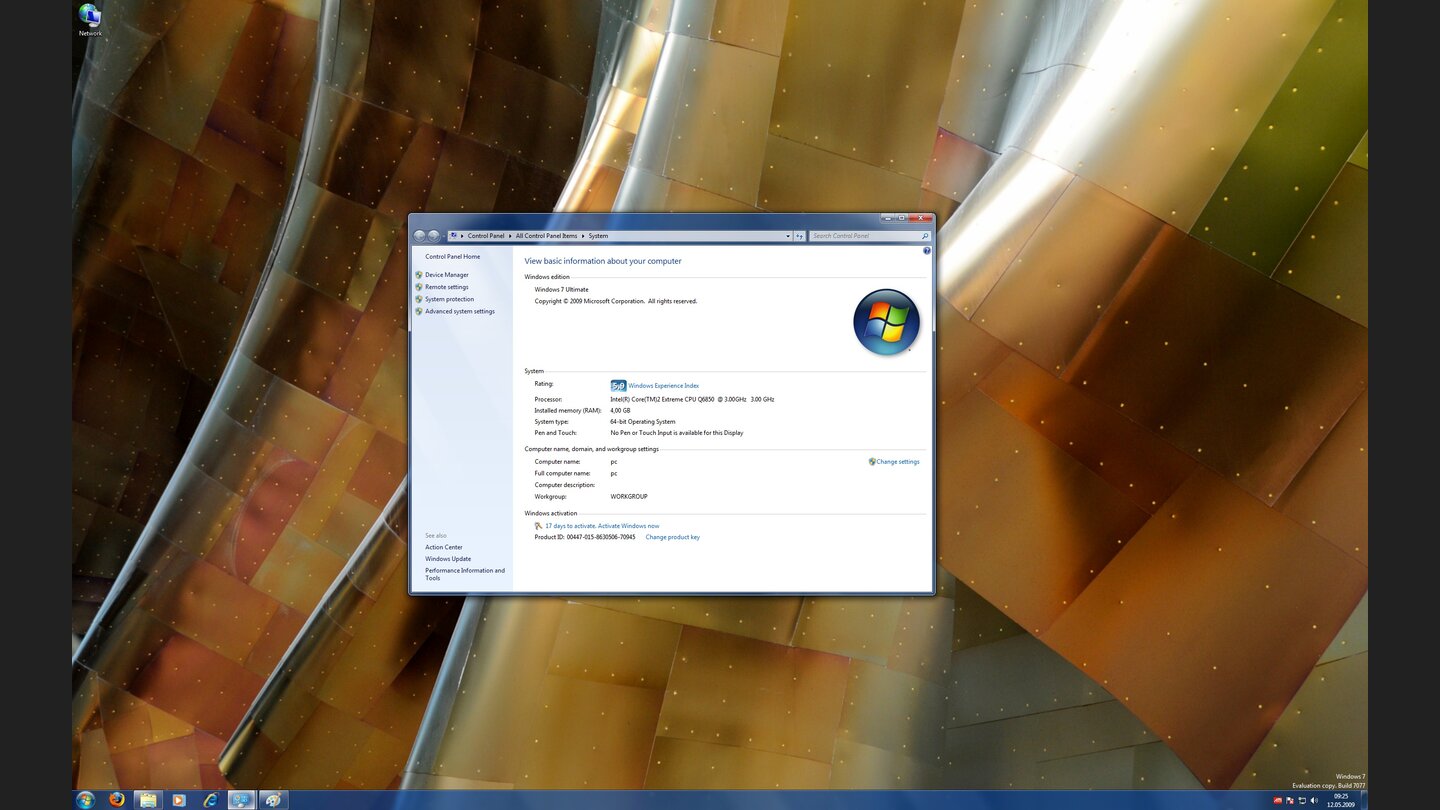The image size is (1440, 810).
Task: Click Change settings beside Computer name
Action: (x=897, y=462)
